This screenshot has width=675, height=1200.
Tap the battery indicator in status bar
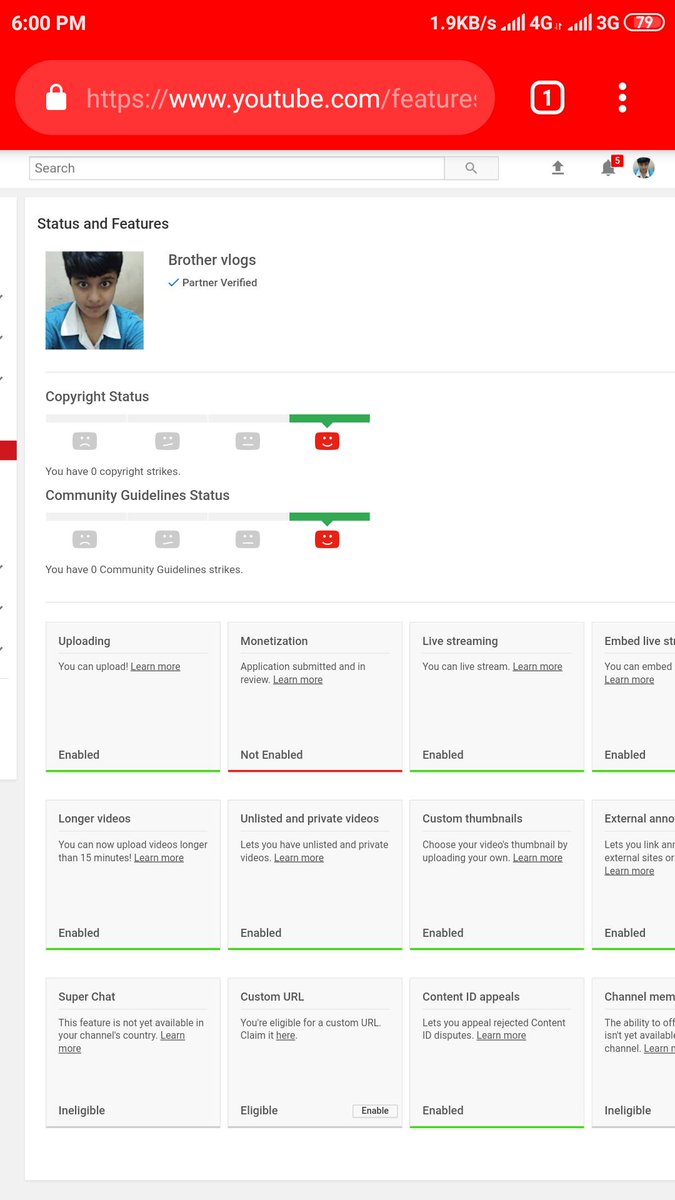pos(645,23)
